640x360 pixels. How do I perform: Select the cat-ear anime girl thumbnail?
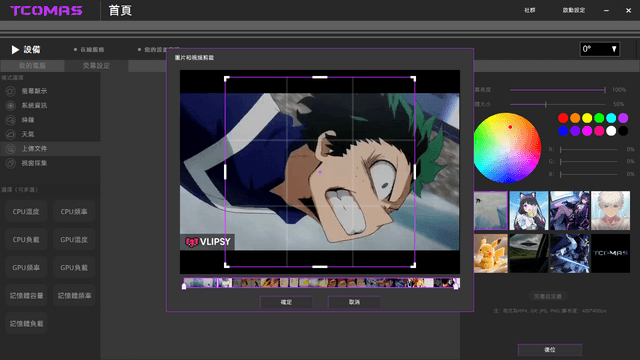click(529, 211)
